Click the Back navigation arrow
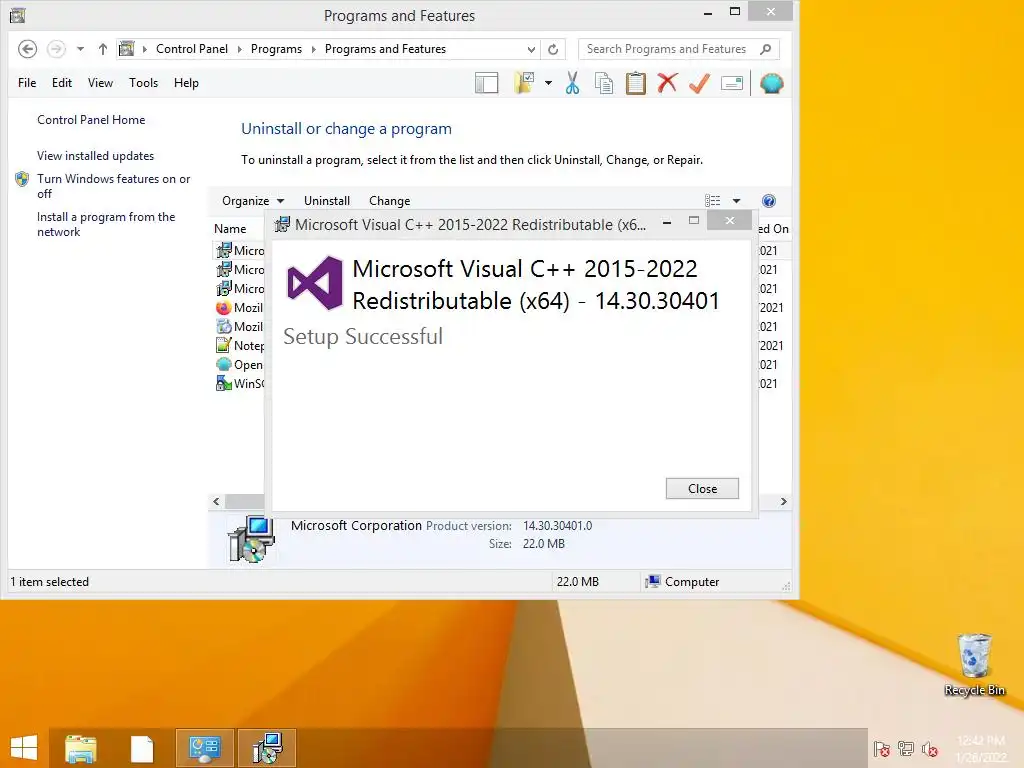Viewport: 1024px width, 768px height. [x=27, y=49]
